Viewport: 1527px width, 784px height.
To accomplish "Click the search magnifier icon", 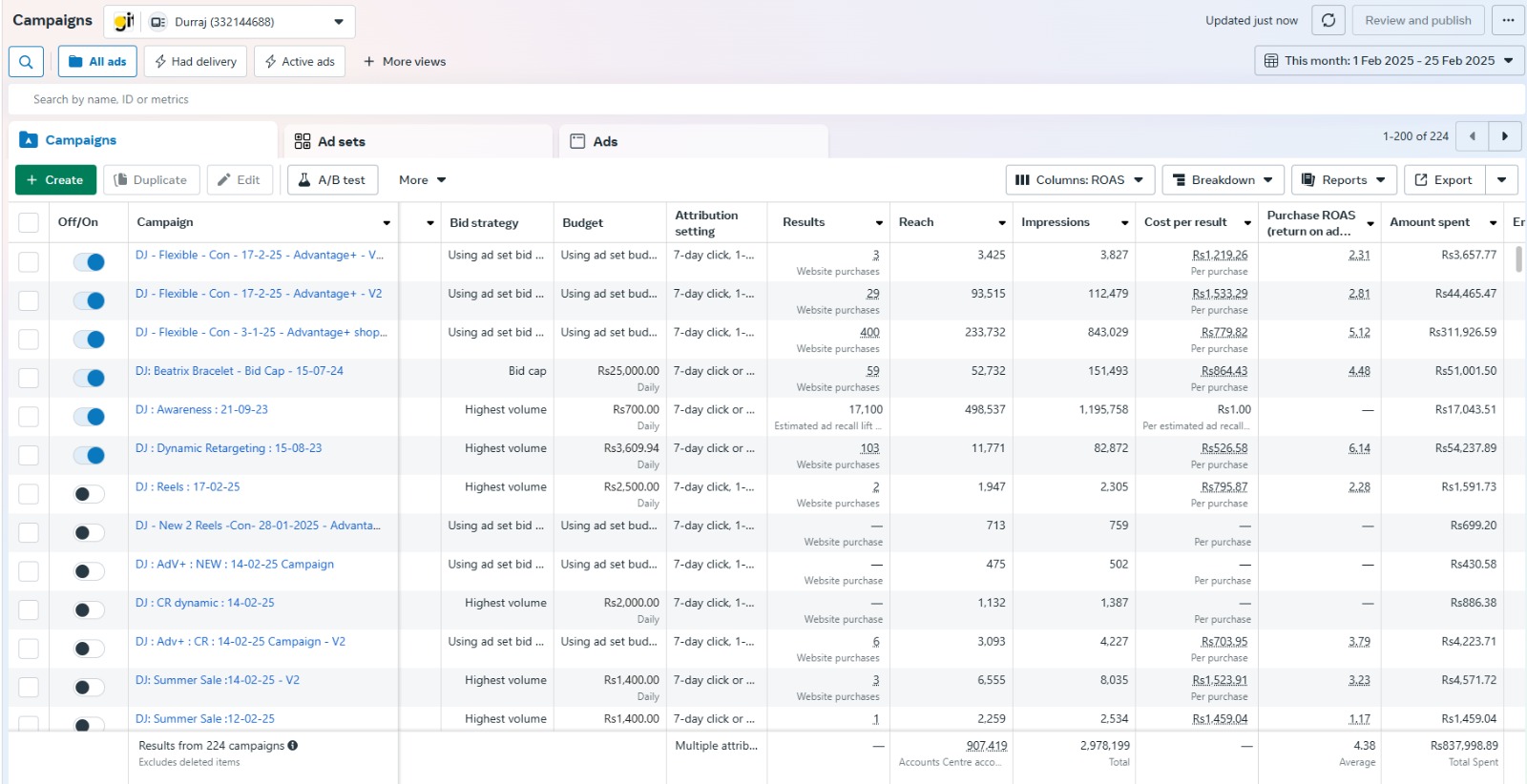I will coord(26,62).
